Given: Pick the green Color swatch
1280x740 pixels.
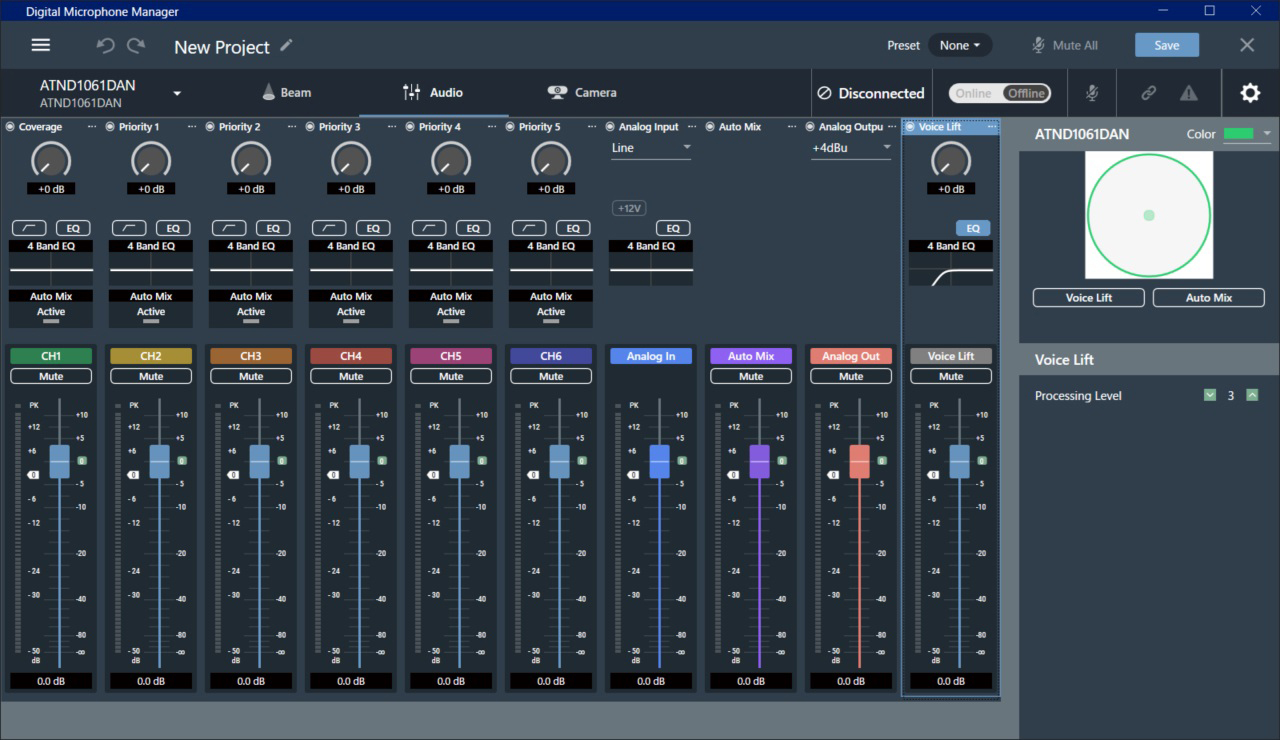Looking at the screenshot, I should coord(1239,134).
